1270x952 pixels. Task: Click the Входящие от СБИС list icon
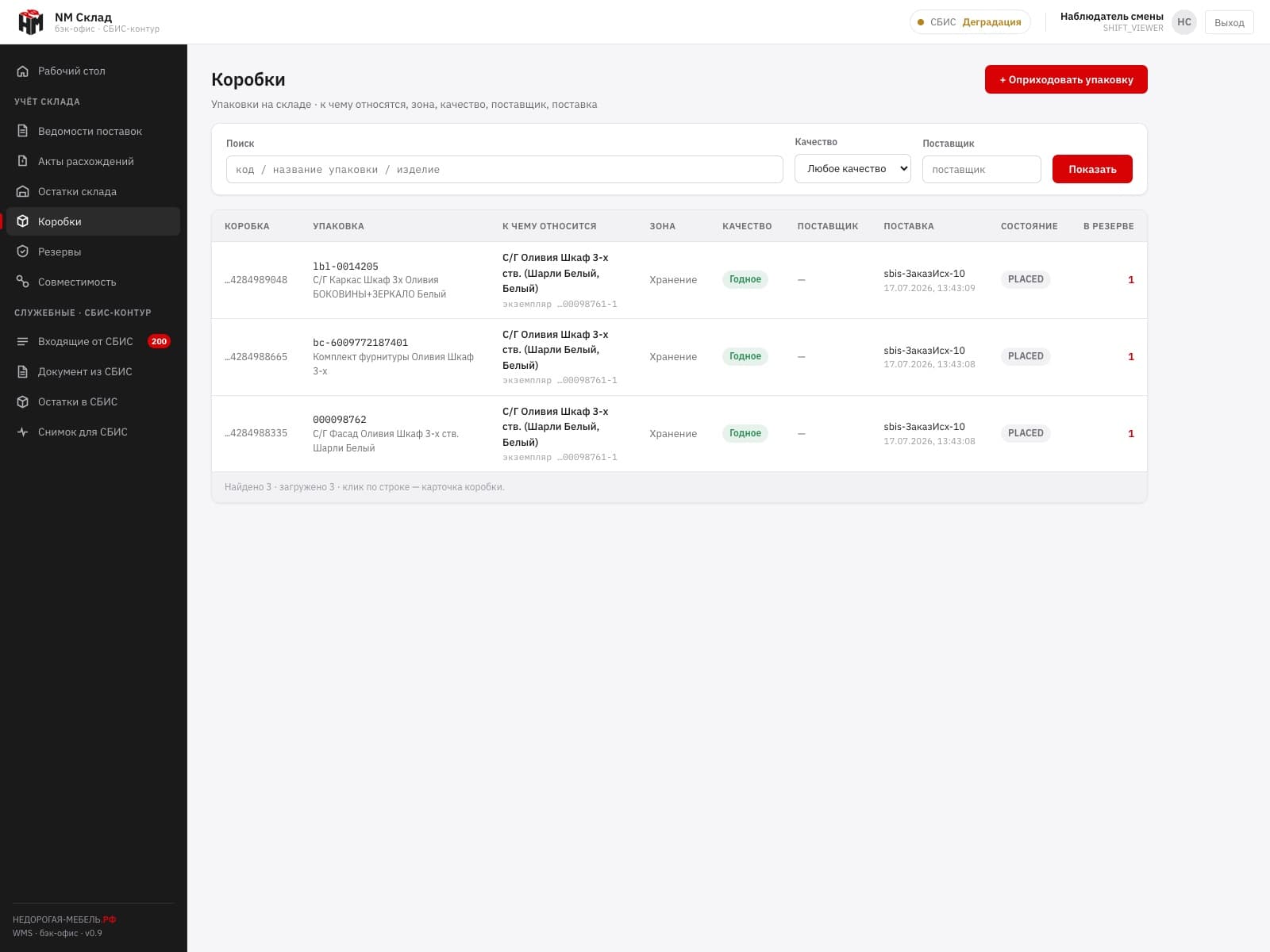(x=23, y=342)
